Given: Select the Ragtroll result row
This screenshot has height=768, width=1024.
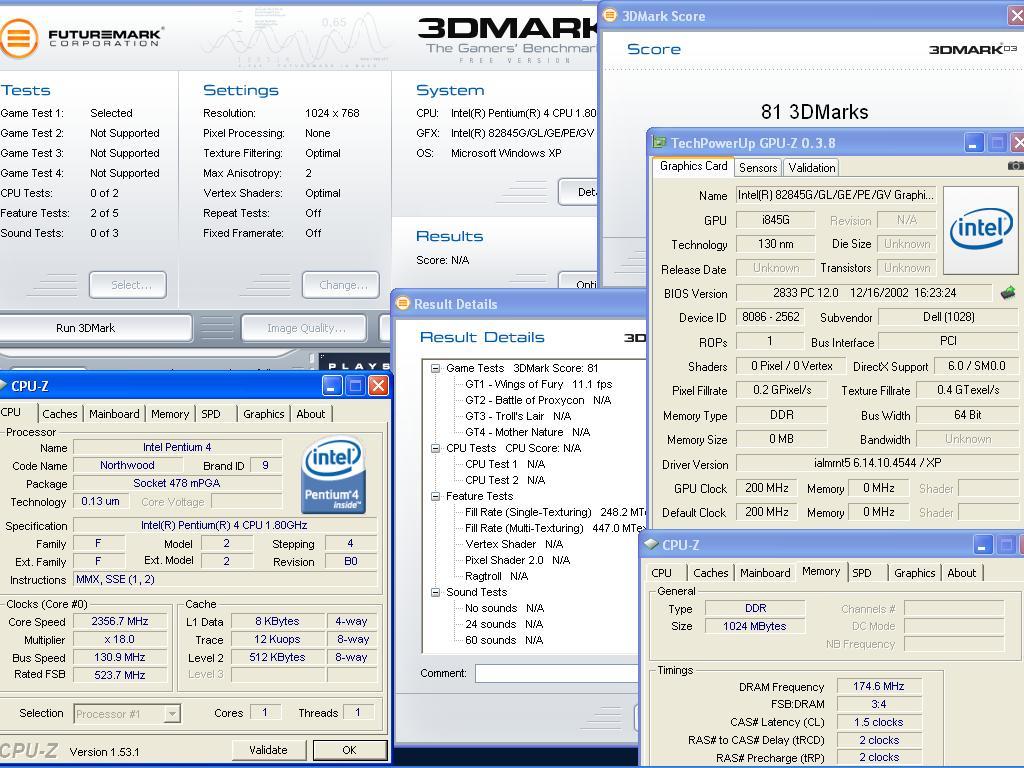Looking at the screenshot, I should 496,576.
